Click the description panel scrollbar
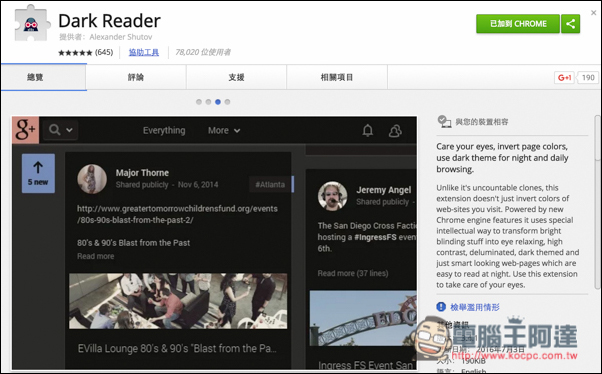 597,202
